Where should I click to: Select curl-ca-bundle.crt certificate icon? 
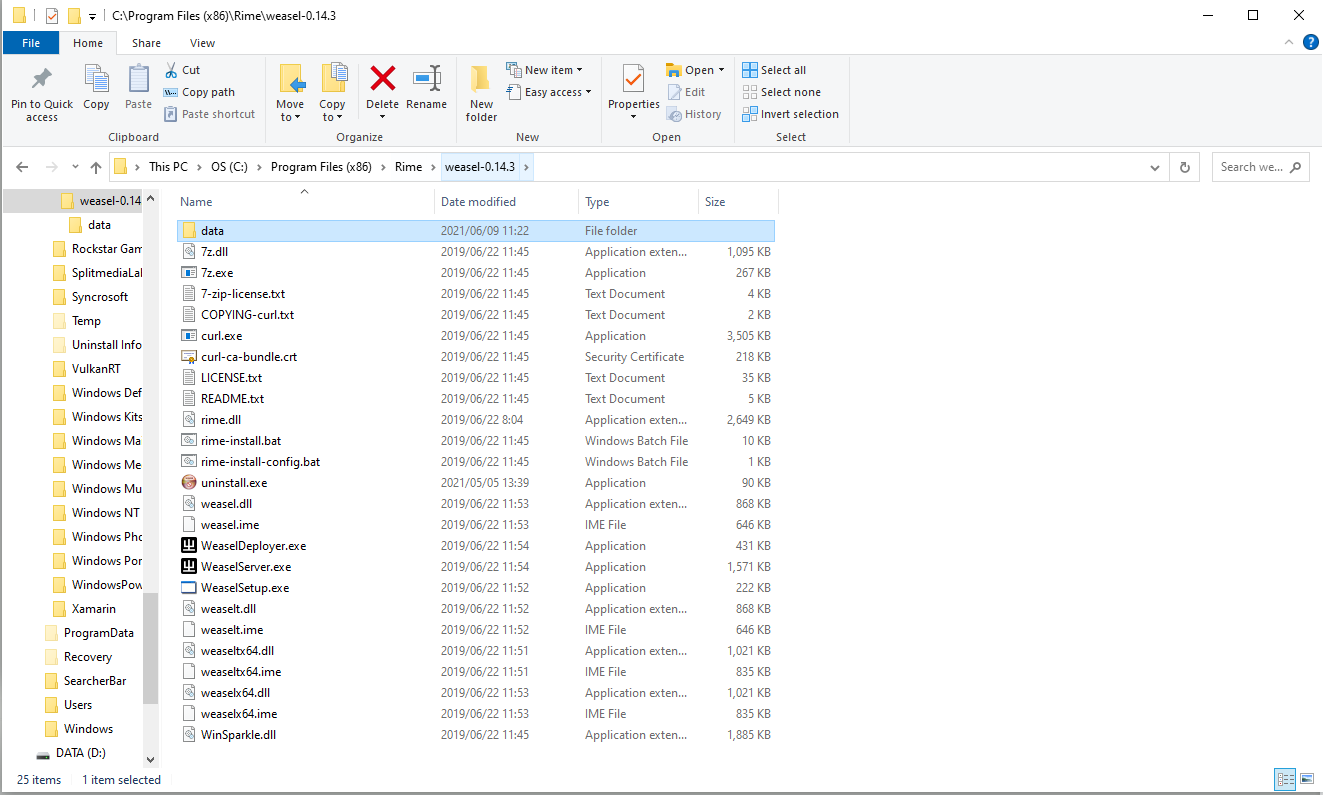coord(190,357)
